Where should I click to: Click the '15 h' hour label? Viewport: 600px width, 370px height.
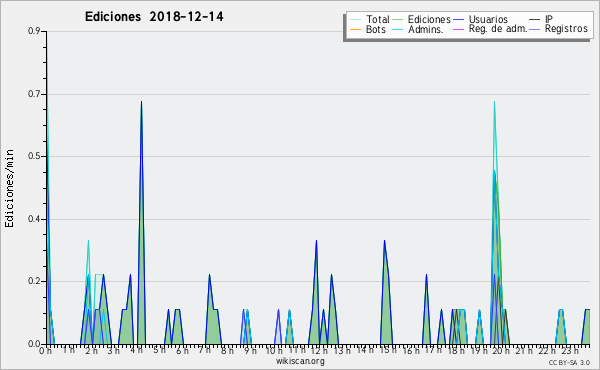(388, 350)
